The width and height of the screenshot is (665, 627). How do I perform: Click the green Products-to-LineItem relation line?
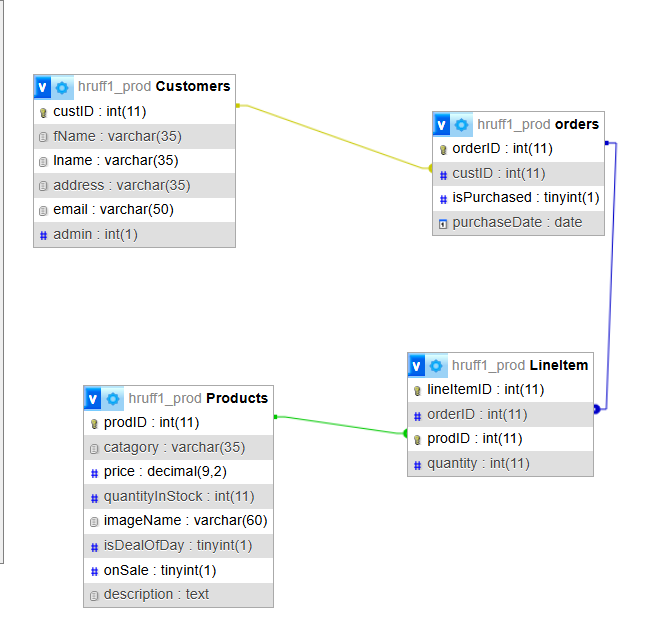339,425
